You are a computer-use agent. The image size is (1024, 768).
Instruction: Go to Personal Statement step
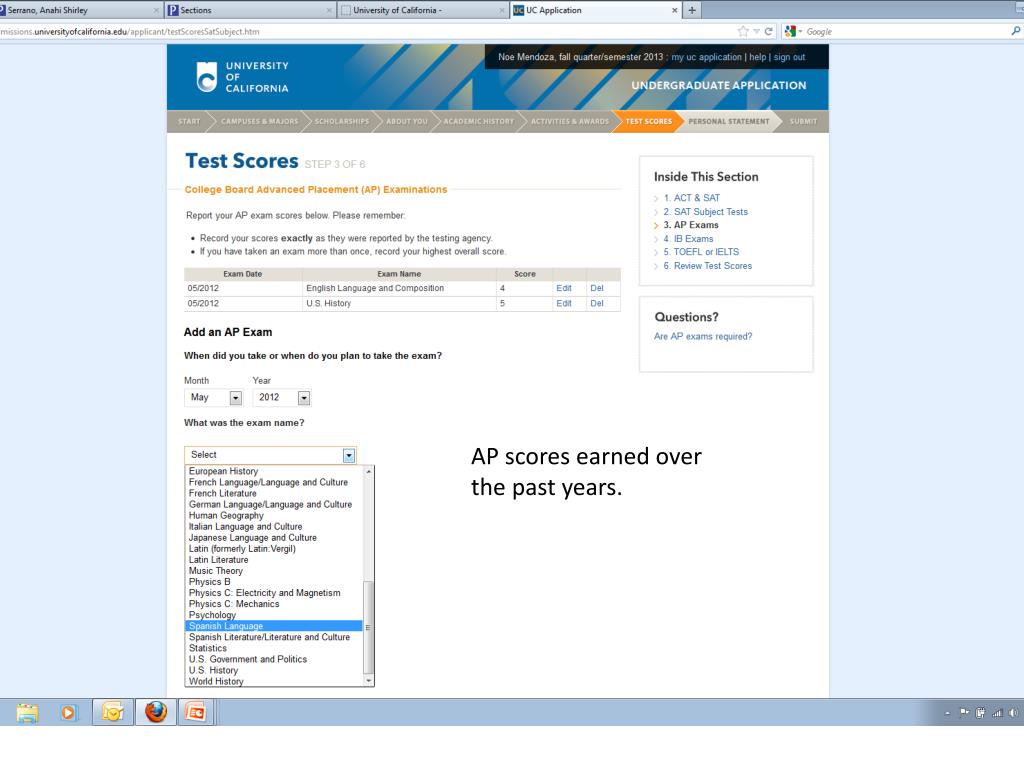pyautogui.click(x=729, y=121)
